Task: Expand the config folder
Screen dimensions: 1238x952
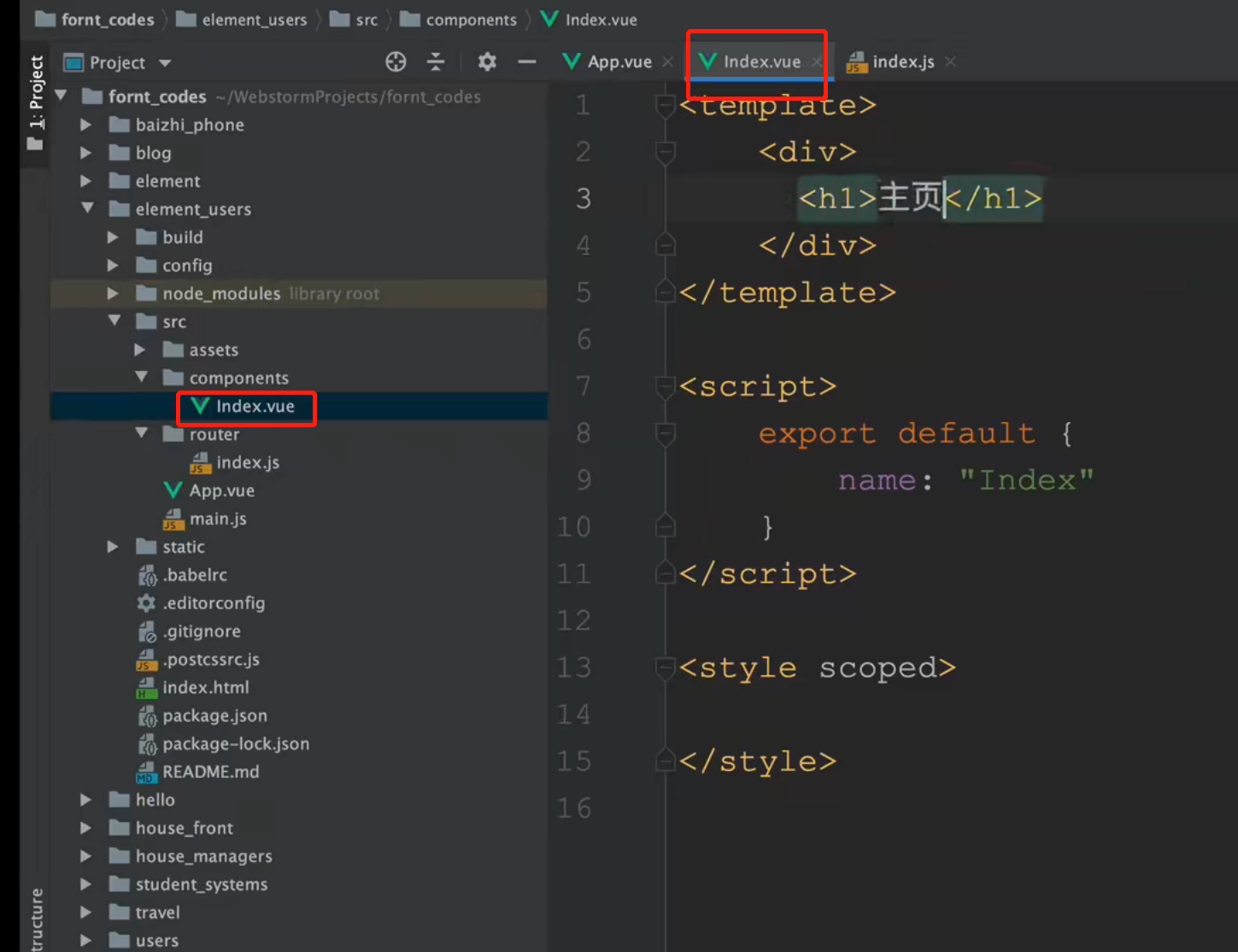Action: point(113,266)
